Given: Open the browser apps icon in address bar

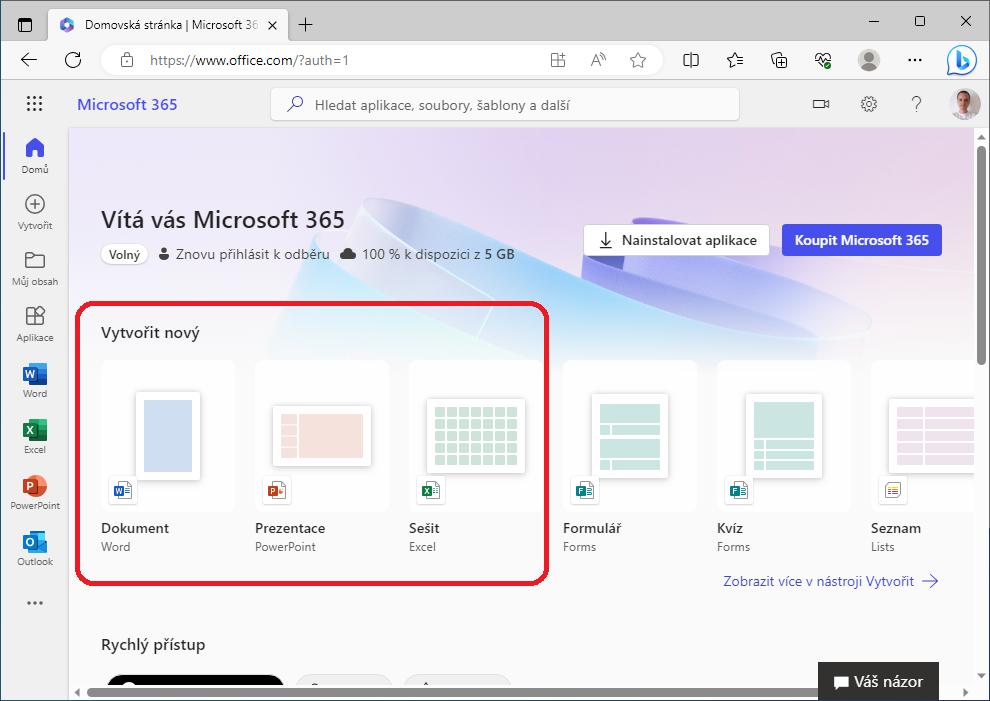Looking at the screenshot, I should 558,60.
